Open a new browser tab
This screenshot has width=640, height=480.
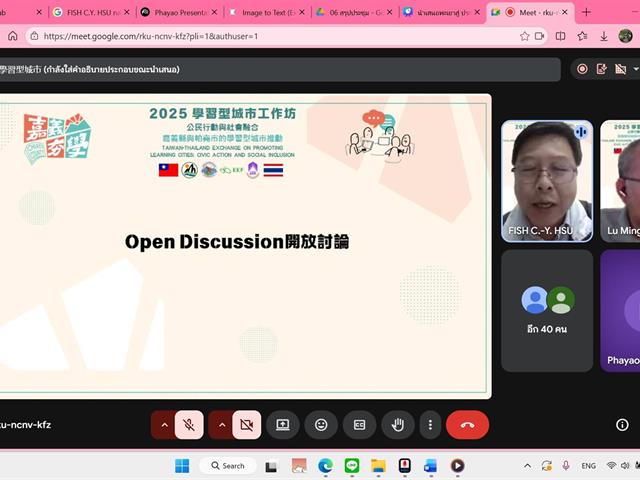[586, 12]
